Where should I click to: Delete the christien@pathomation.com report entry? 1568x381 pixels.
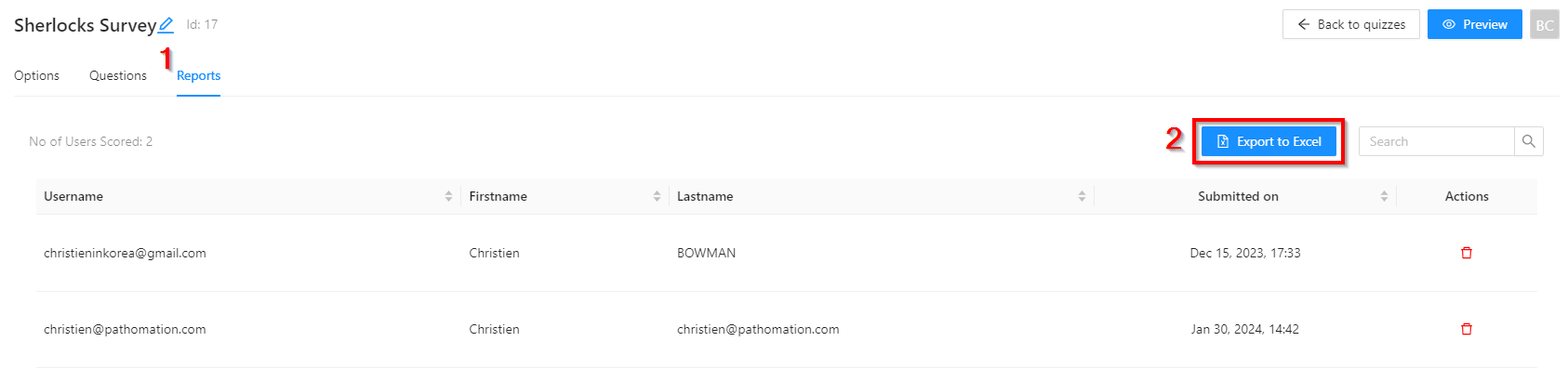[x=1466, y=329]
